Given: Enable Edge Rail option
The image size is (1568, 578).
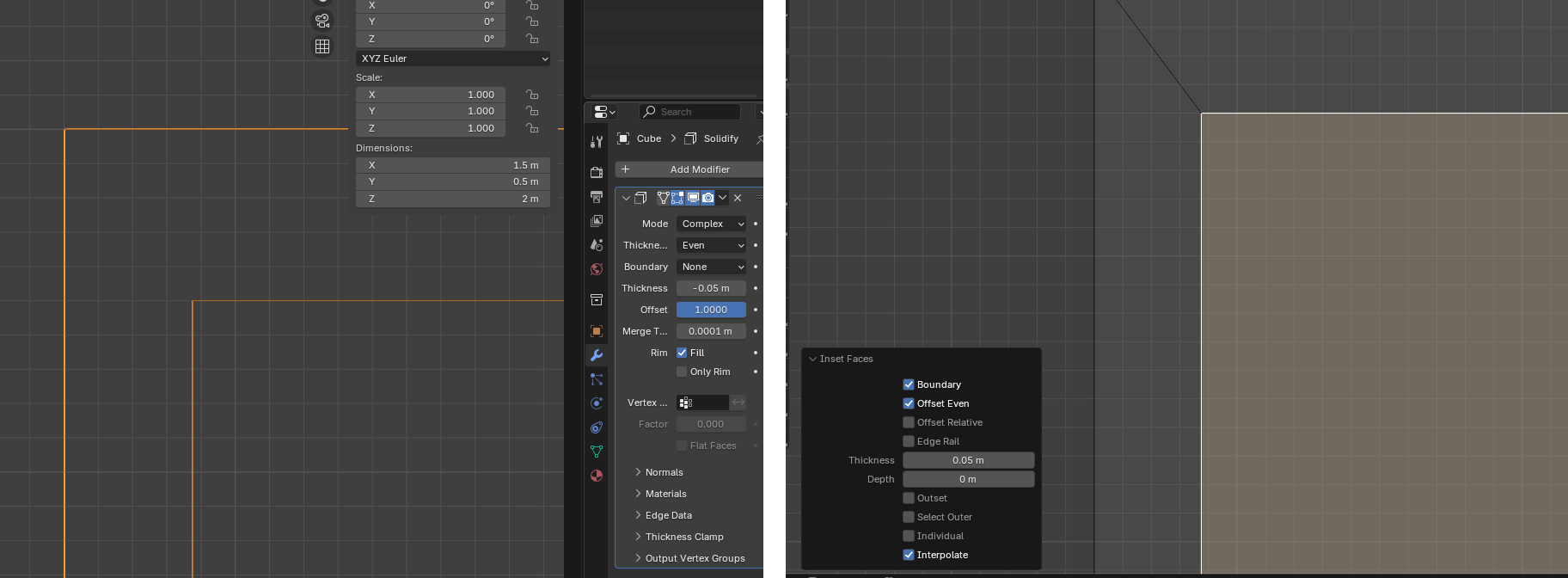Looking at the screenshot, I should (909, 441).
